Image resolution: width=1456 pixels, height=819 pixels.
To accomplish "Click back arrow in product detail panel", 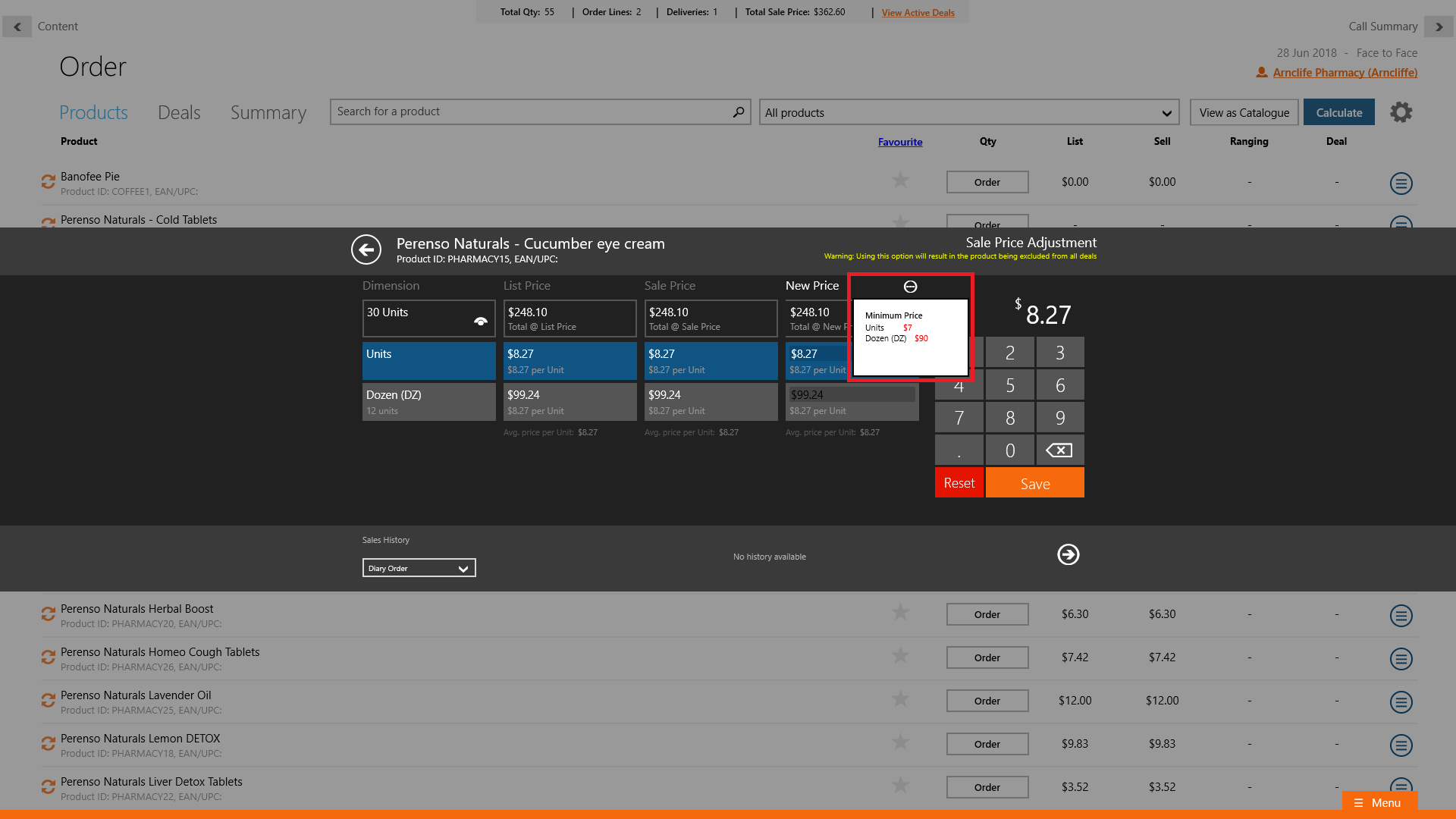I will pyautogui.click(x=366, y=249).
